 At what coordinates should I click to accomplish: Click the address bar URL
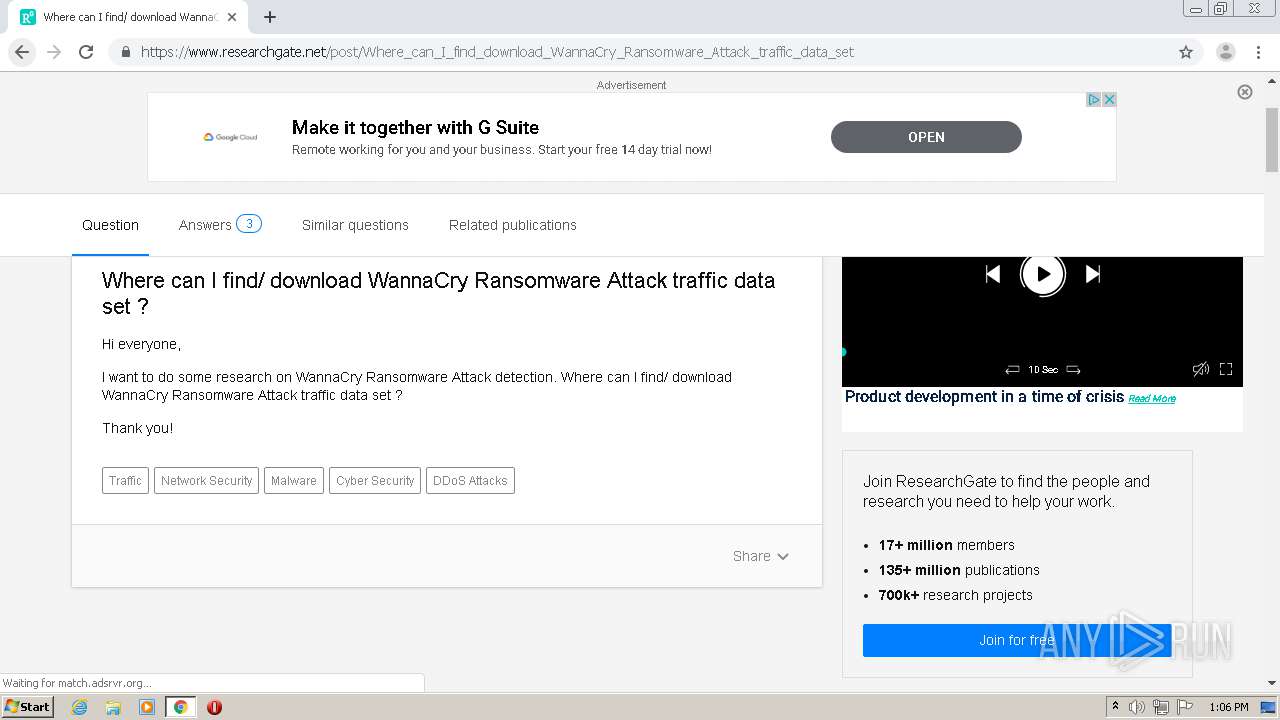[x=497, y=52]
